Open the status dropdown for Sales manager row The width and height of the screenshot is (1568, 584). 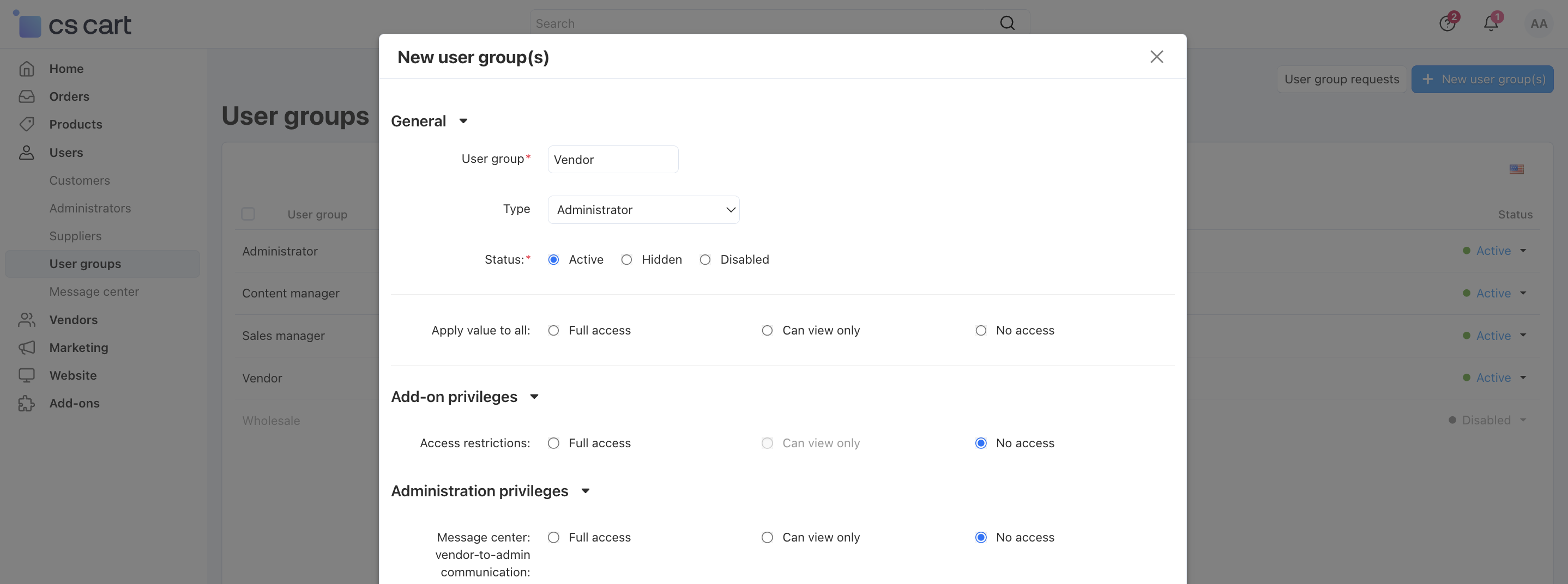pos(1495,336)
